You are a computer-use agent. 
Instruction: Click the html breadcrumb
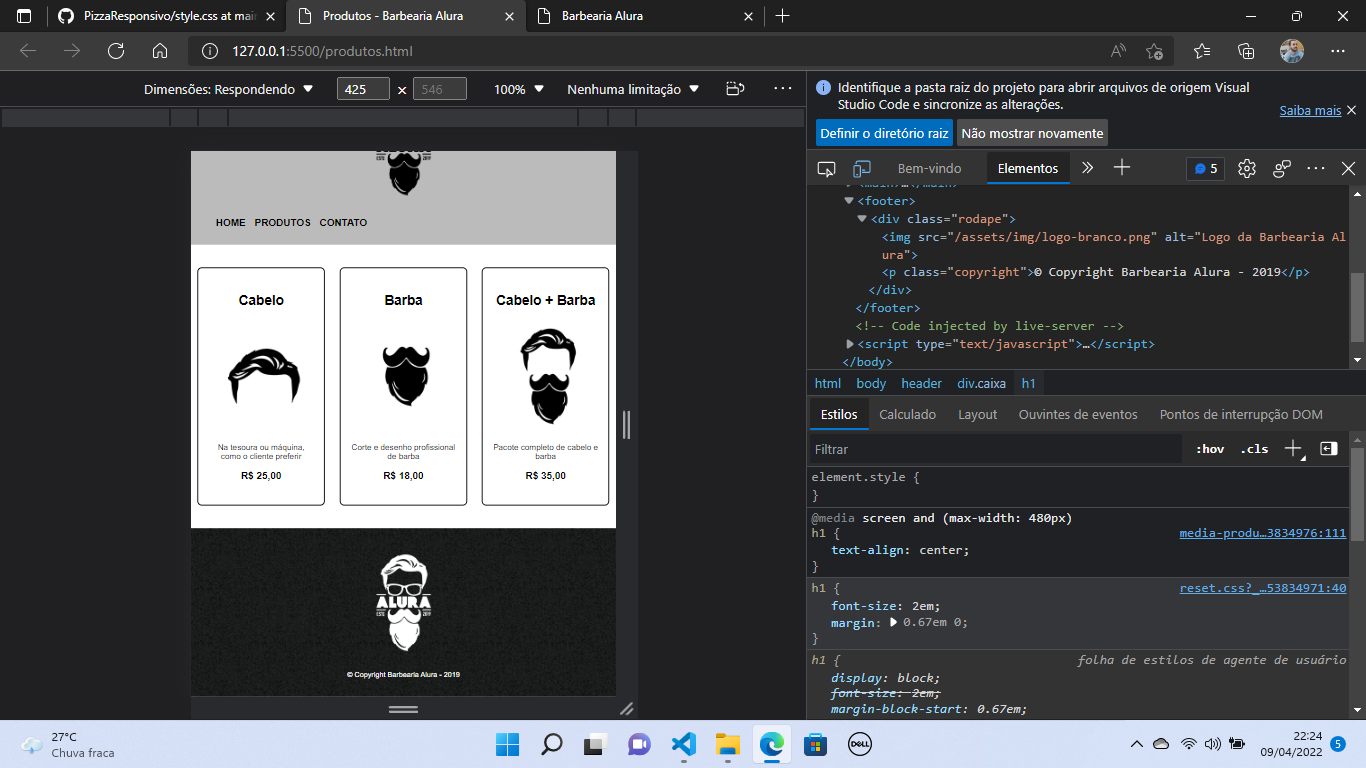(828, 383)
